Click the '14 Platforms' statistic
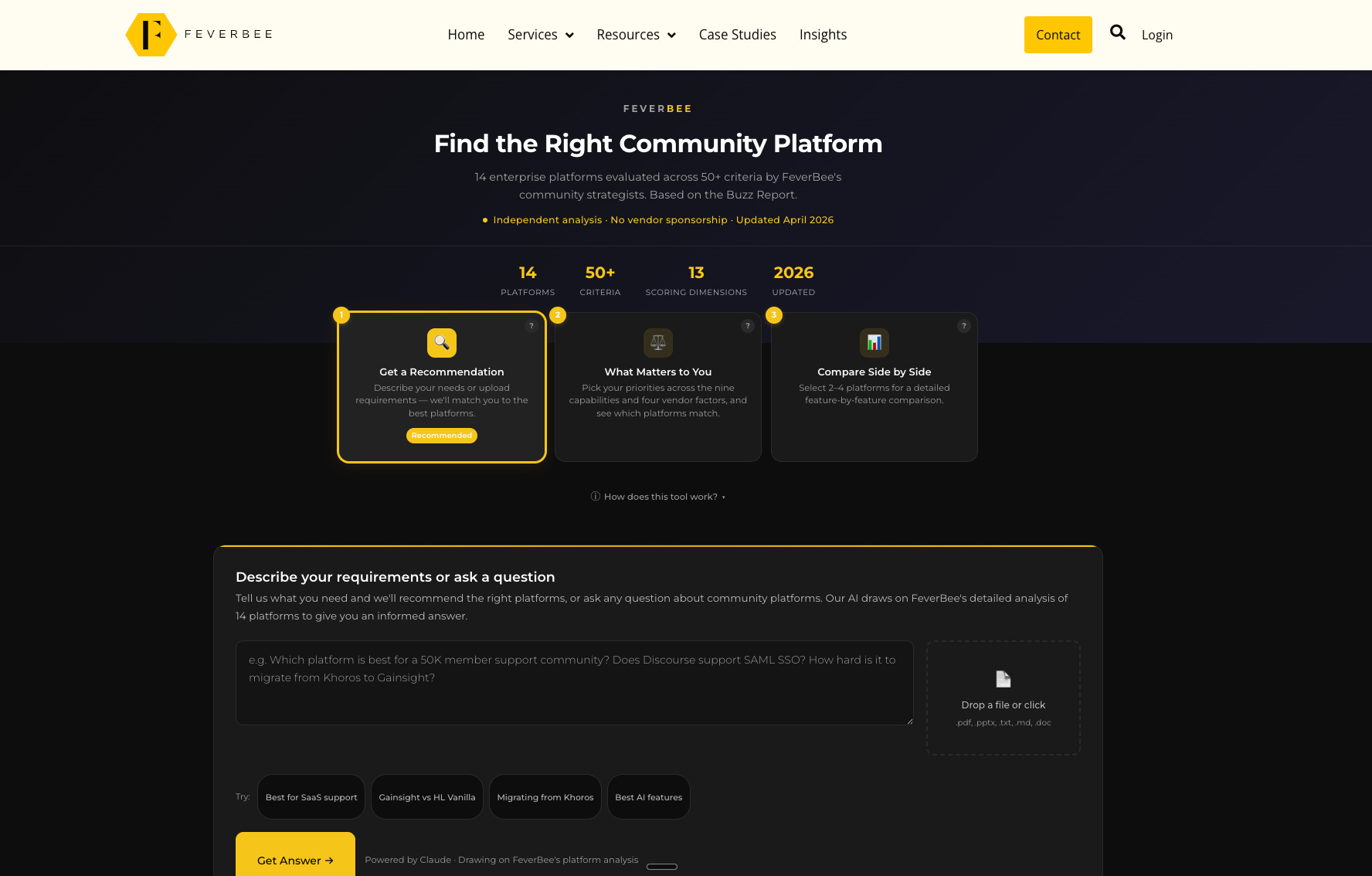The width and height of the screenshot is (1372, 876). 528,281
